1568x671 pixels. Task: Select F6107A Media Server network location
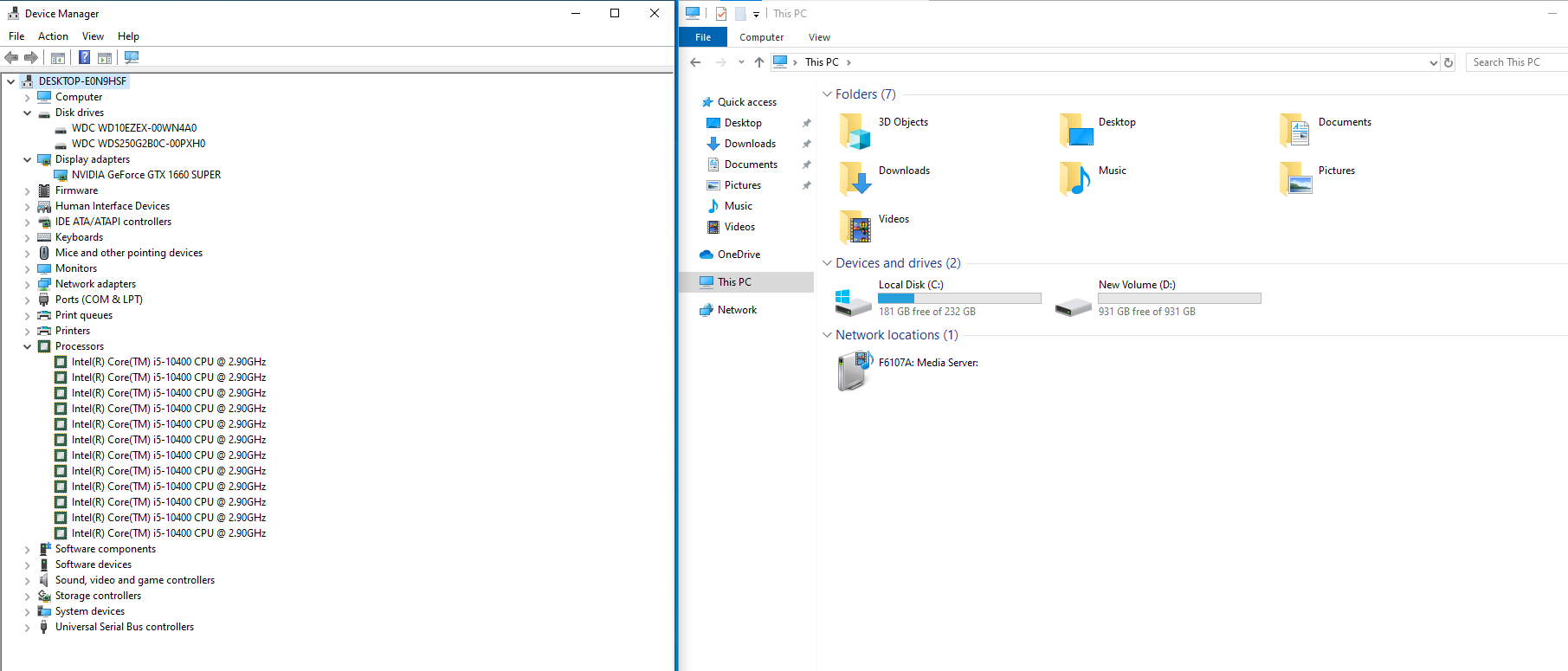[x=928, y=363]
